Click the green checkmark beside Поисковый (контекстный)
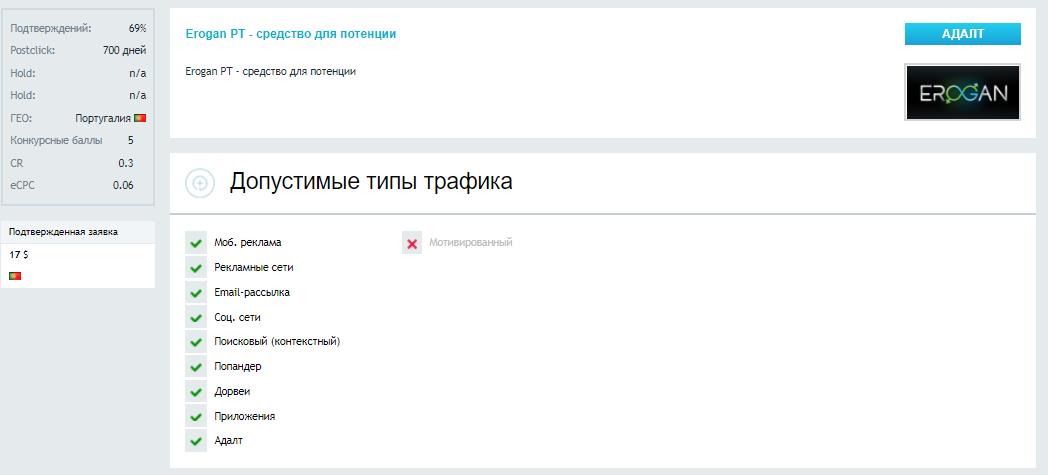The width and height of the screenshot is (1048, 475). pyautogui.click(x=196, y=342)
